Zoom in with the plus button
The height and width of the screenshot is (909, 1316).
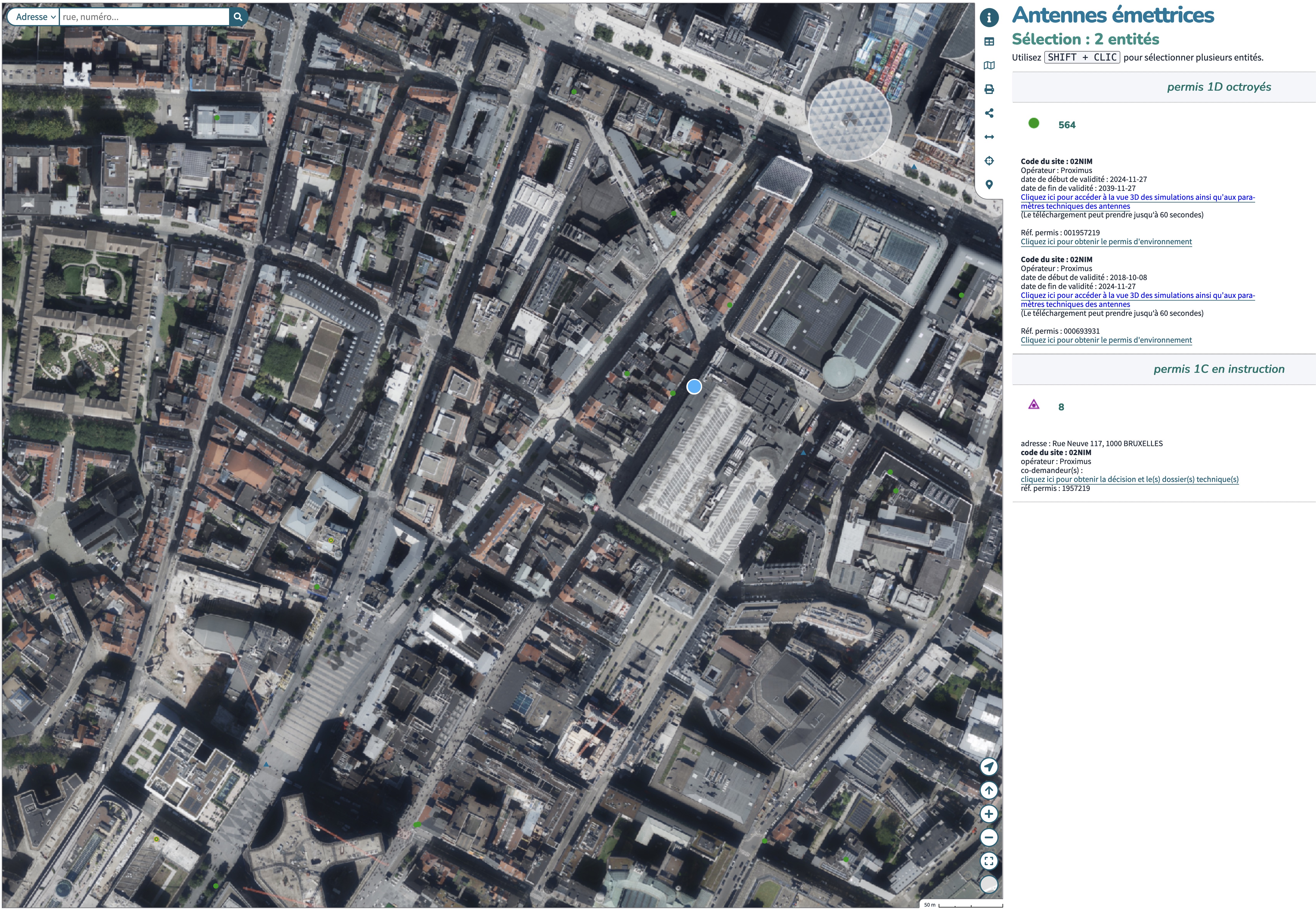click(989, 814)
